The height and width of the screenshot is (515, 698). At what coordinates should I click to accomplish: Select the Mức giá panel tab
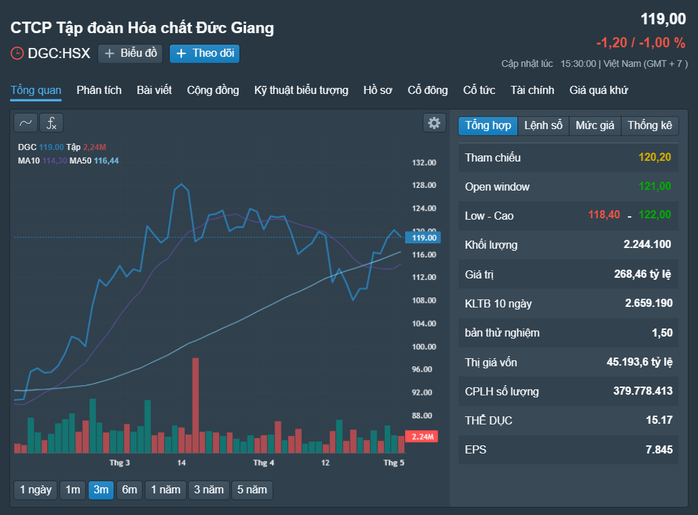[x=595, y=126]
